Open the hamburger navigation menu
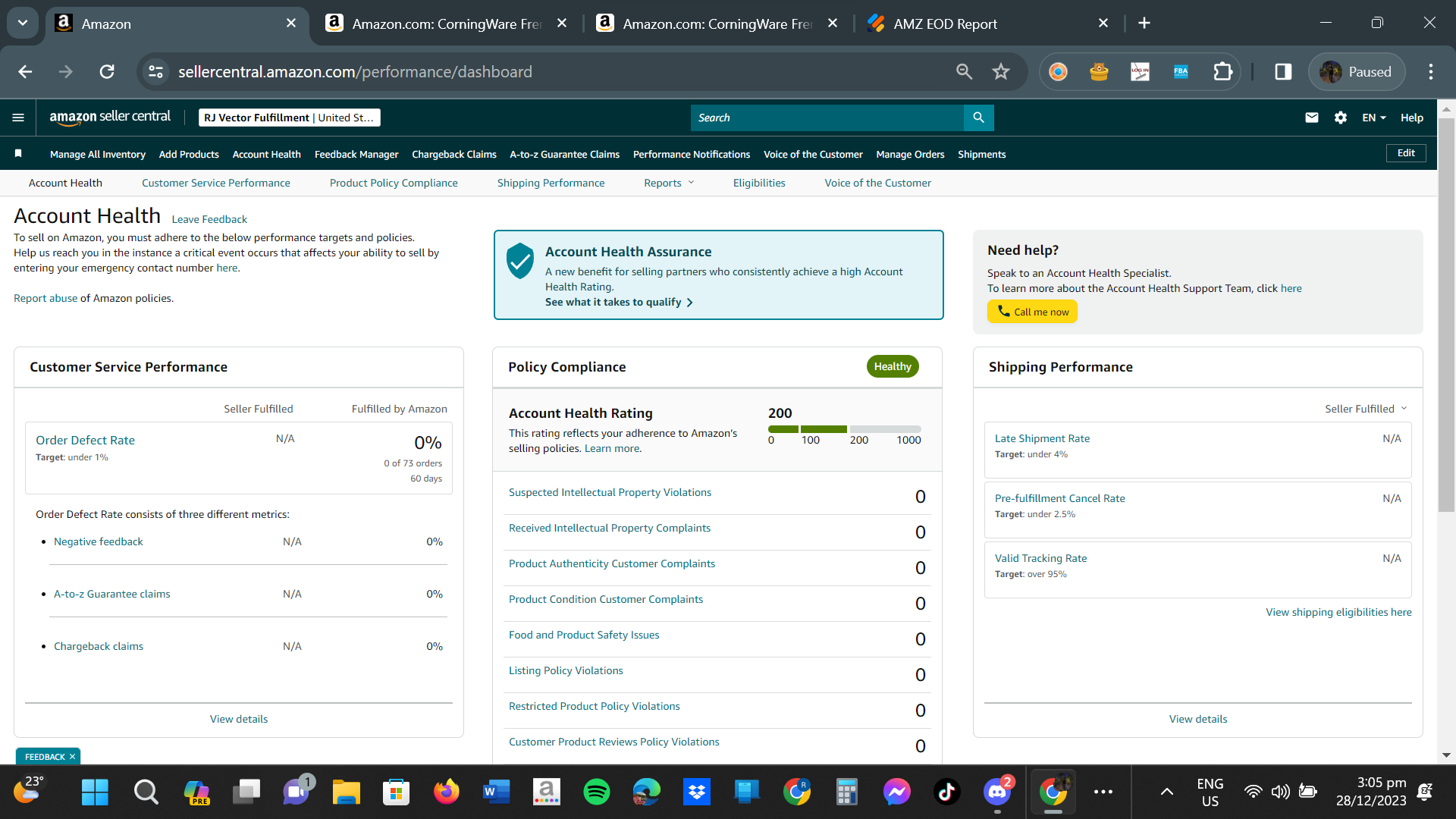 pyautogui.click(x=18, y=118)
